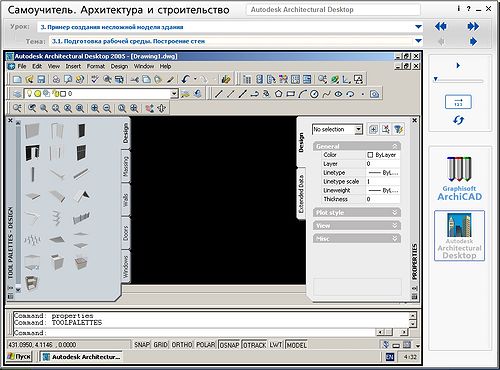Click the Pan arrows icon
This screenshot has height=370, width=500.
(x=162, y=108)
